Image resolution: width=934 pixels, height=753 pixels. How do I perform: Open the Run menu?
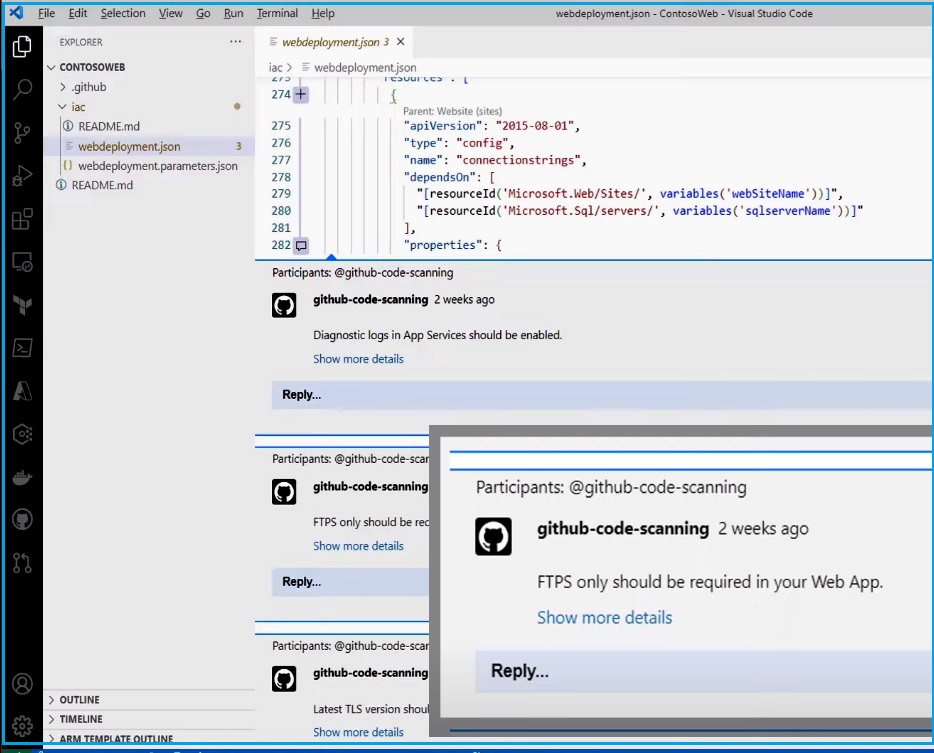234,13
